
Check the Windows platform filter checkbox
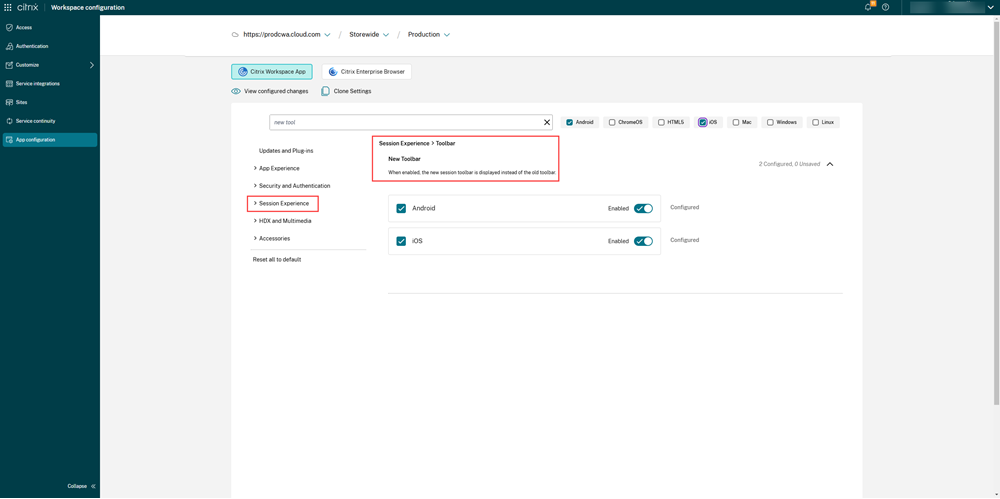770,122
